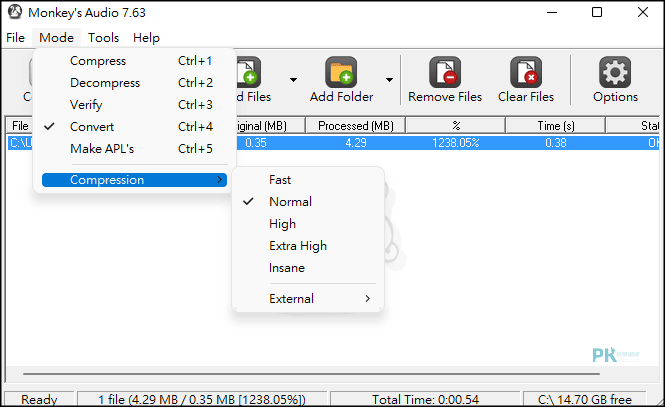The image size is (665, 407).
Task: Click original size value 0.35
Action: click(256, 143)
